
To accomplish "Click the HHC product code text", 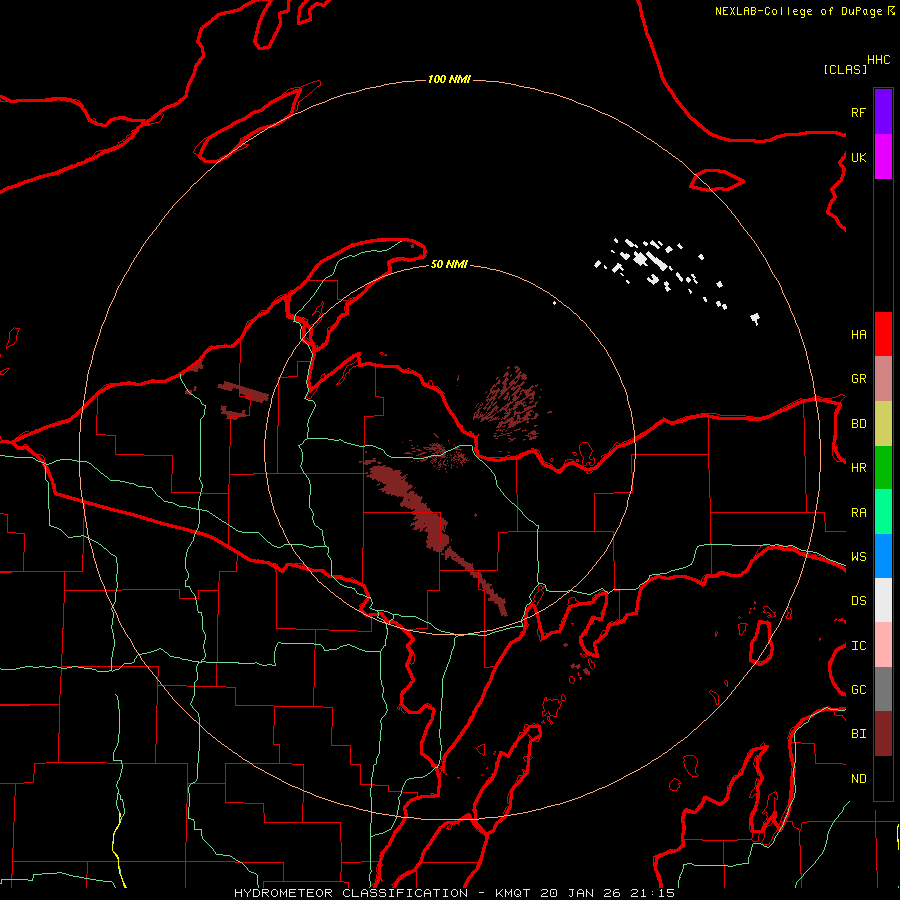I will pos(878,60).
